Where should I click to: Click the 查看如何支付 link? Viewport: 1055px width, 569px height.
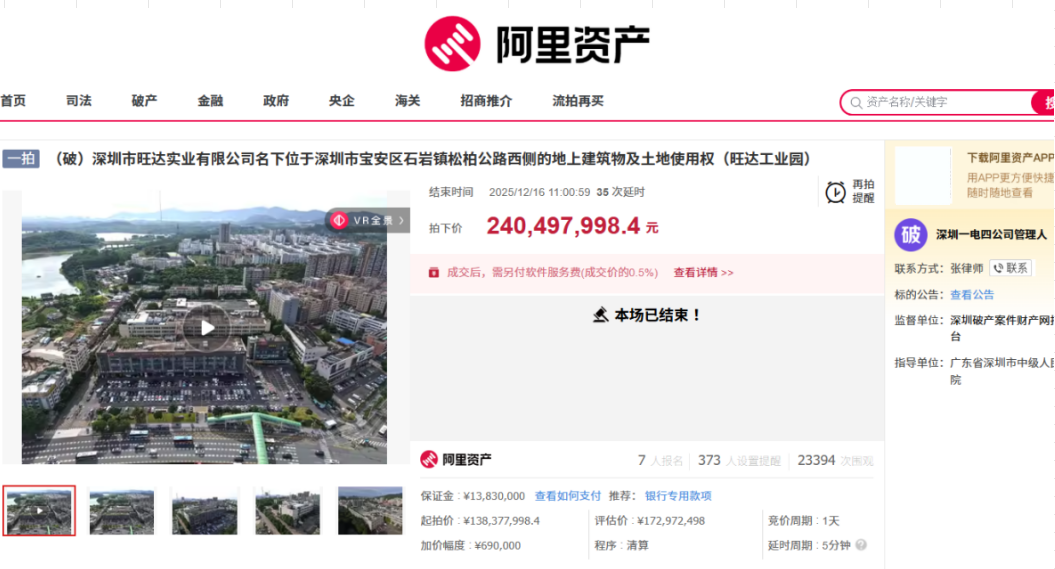tap(568, 496)
